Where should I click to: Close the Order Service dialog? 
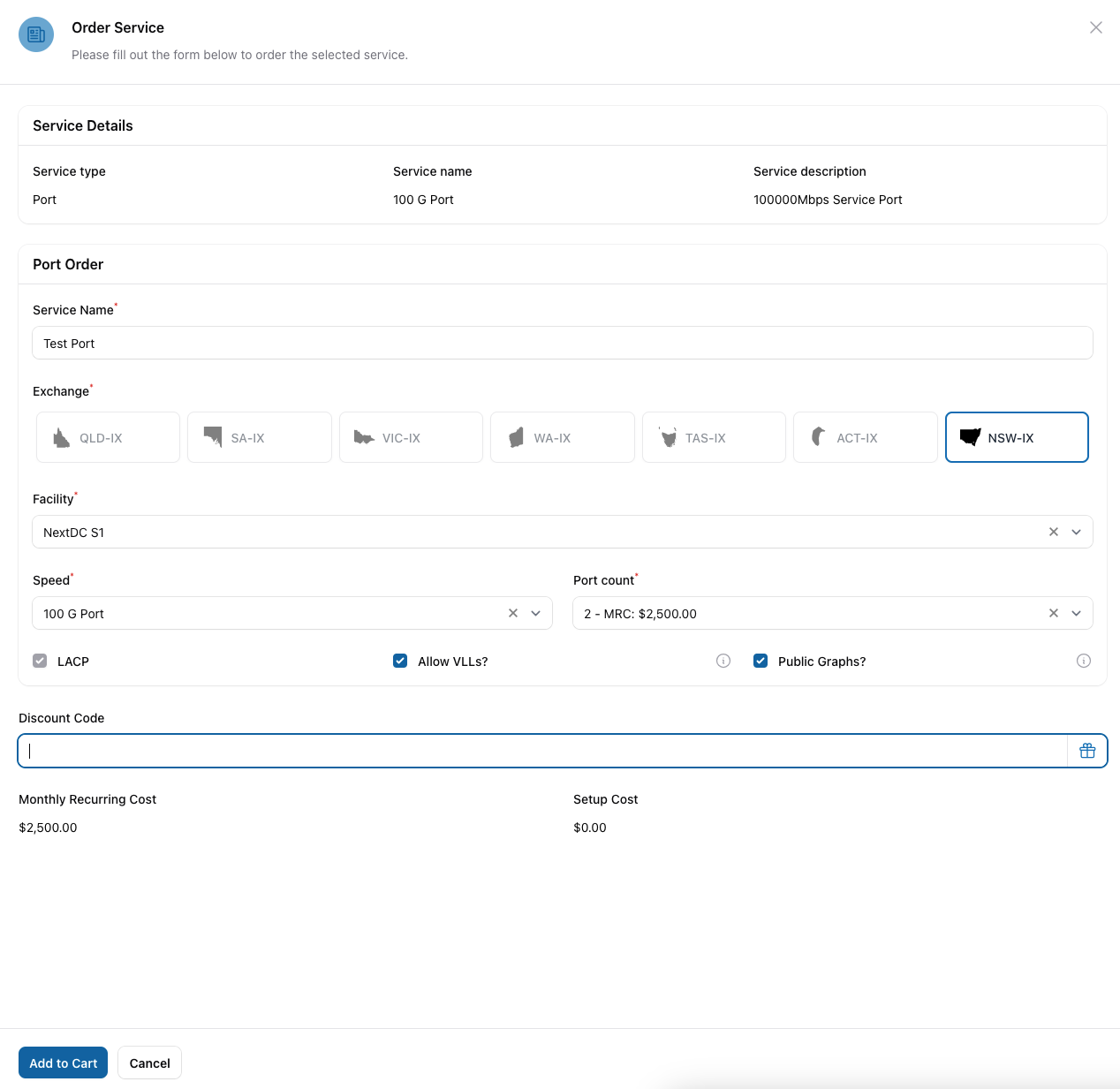tap(1096, 27)
